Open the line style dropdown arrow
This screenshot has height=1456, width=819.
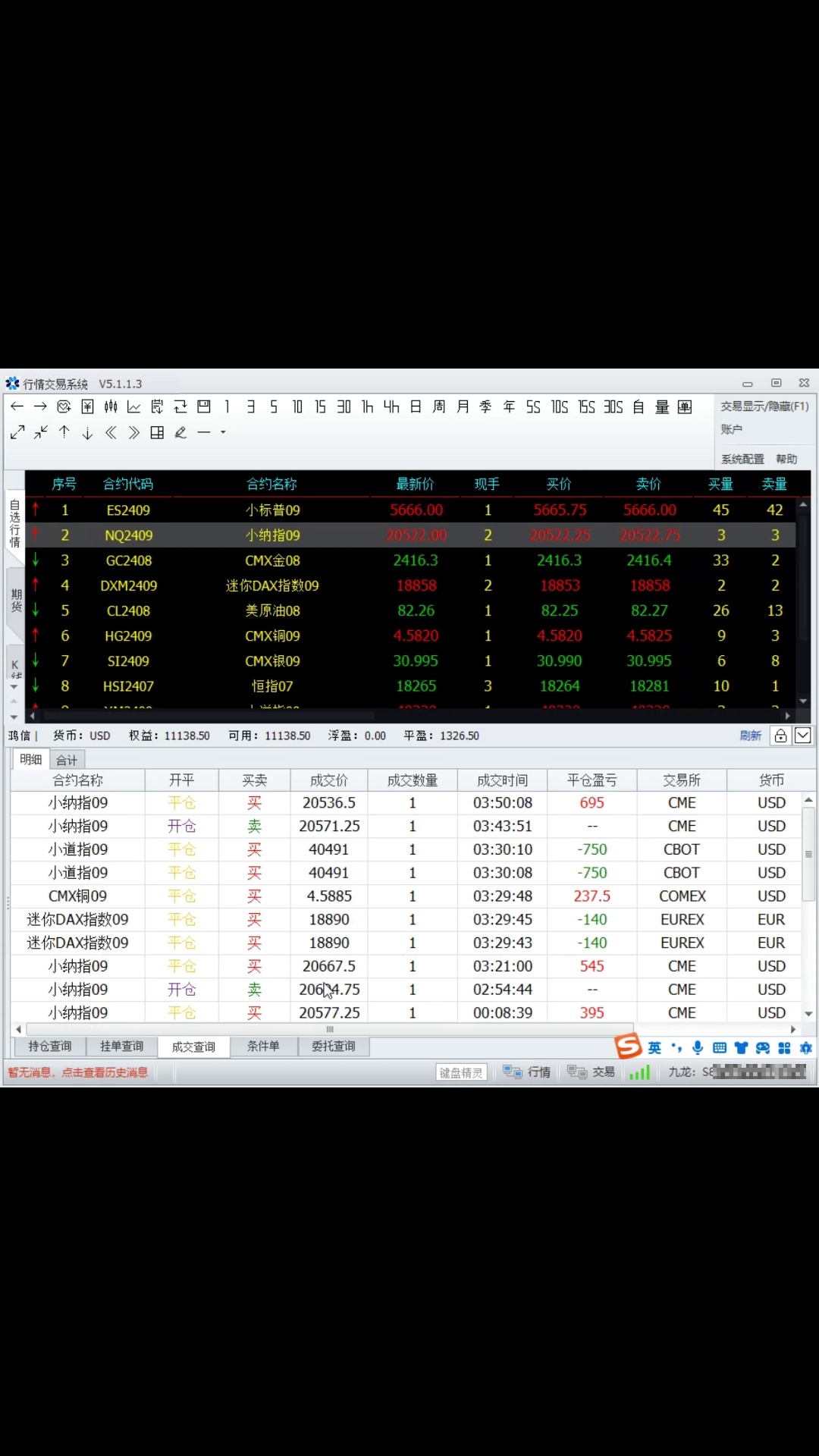[x=223, y=432]
